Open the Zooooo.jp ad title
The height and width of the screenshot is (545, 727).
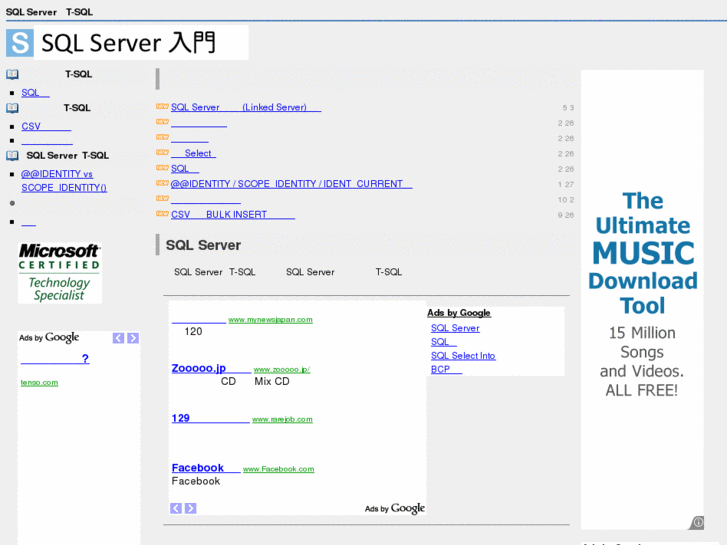point(211,368)
